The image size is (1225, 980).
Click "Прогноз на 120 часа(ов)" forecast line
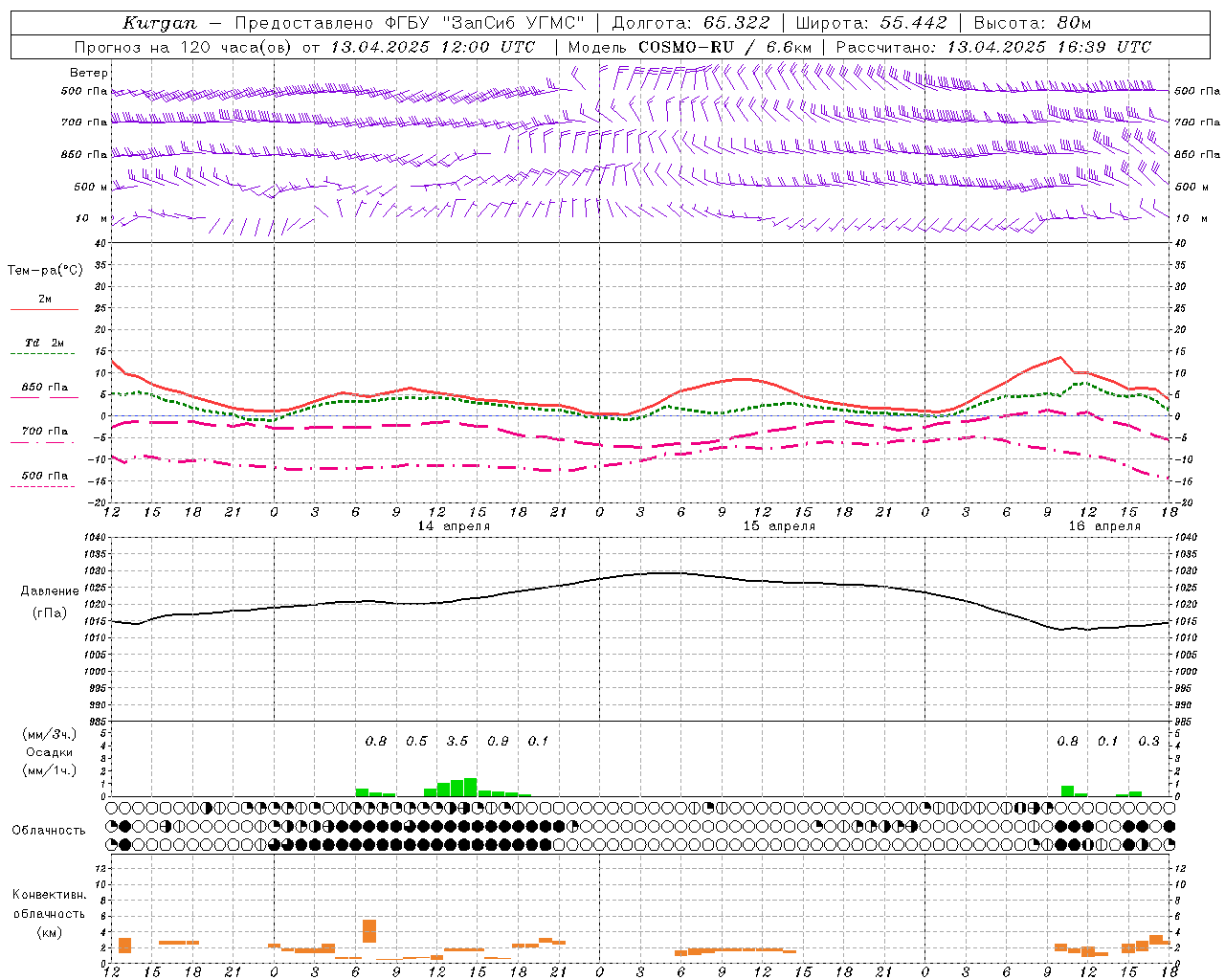tap(185, 47)
